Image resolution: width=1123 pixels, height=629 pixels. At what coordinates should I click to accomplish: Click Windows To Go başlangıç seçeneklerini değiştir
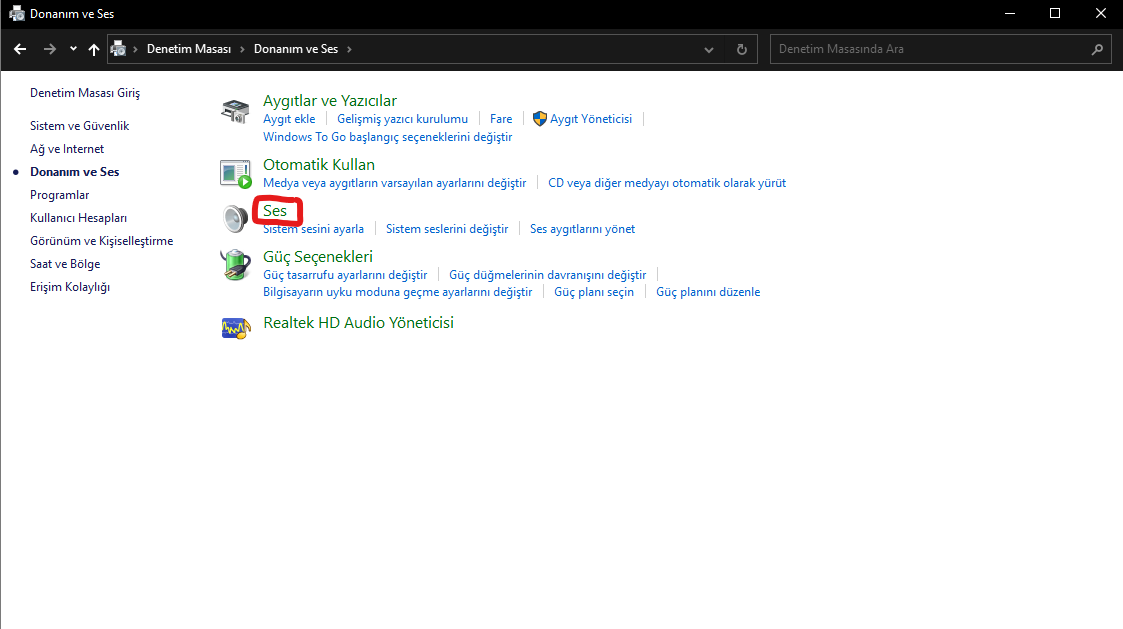387,137
